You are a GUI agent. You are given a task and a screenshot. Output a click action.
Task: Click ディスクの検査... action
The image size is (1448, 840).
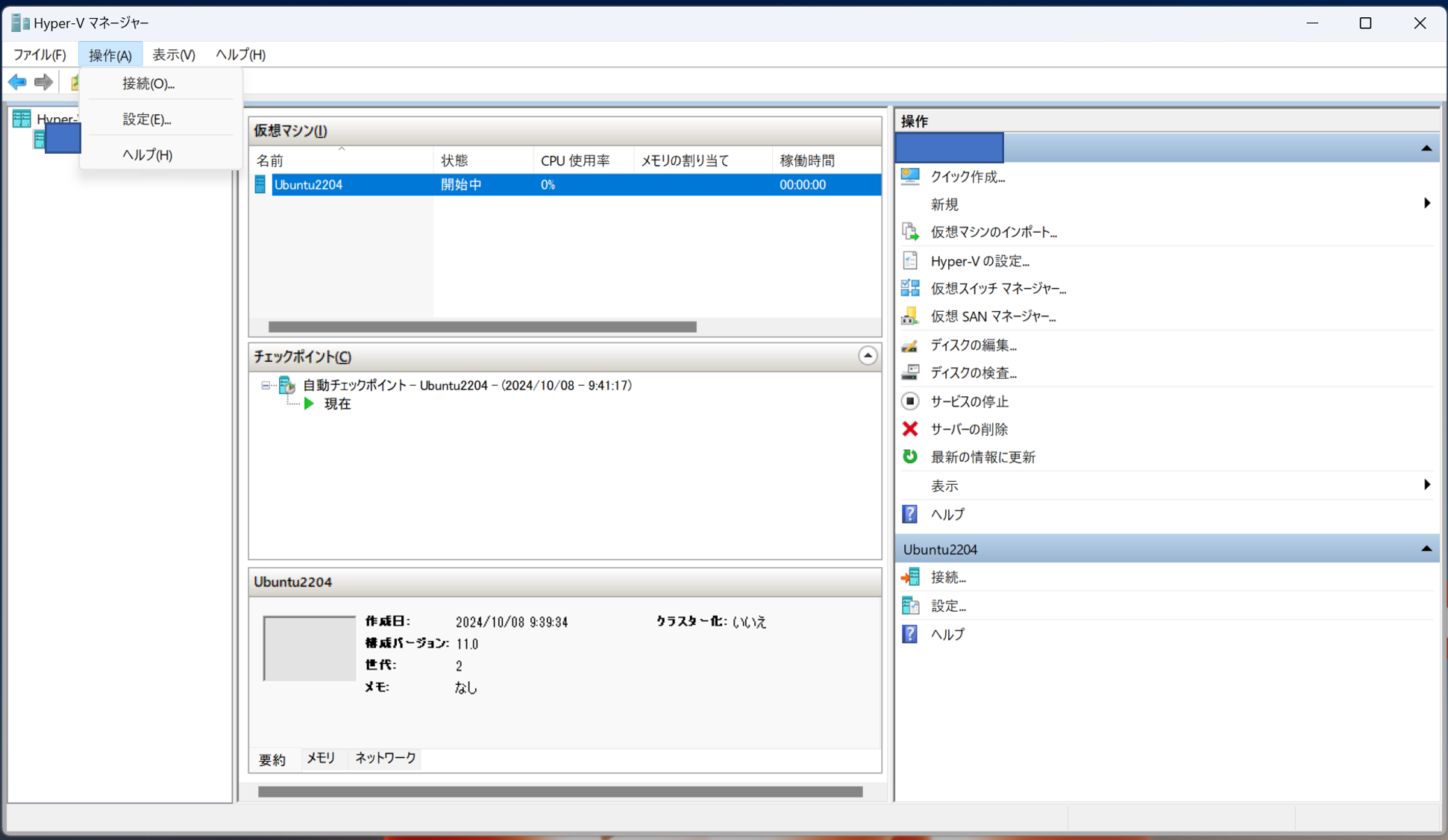click(974, 372)
